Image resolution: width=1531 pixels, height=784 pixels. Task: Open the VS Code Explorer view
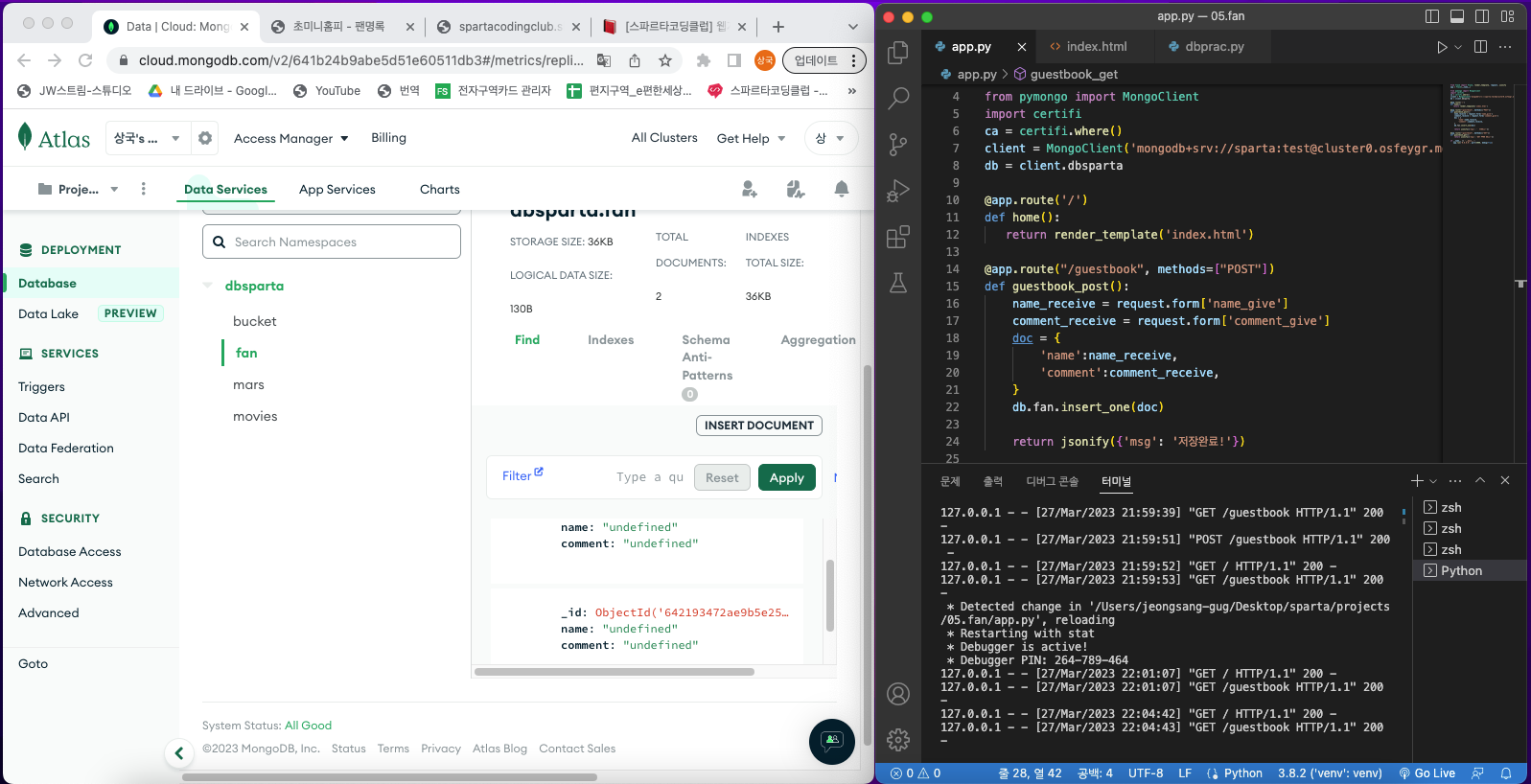point(898,52)
